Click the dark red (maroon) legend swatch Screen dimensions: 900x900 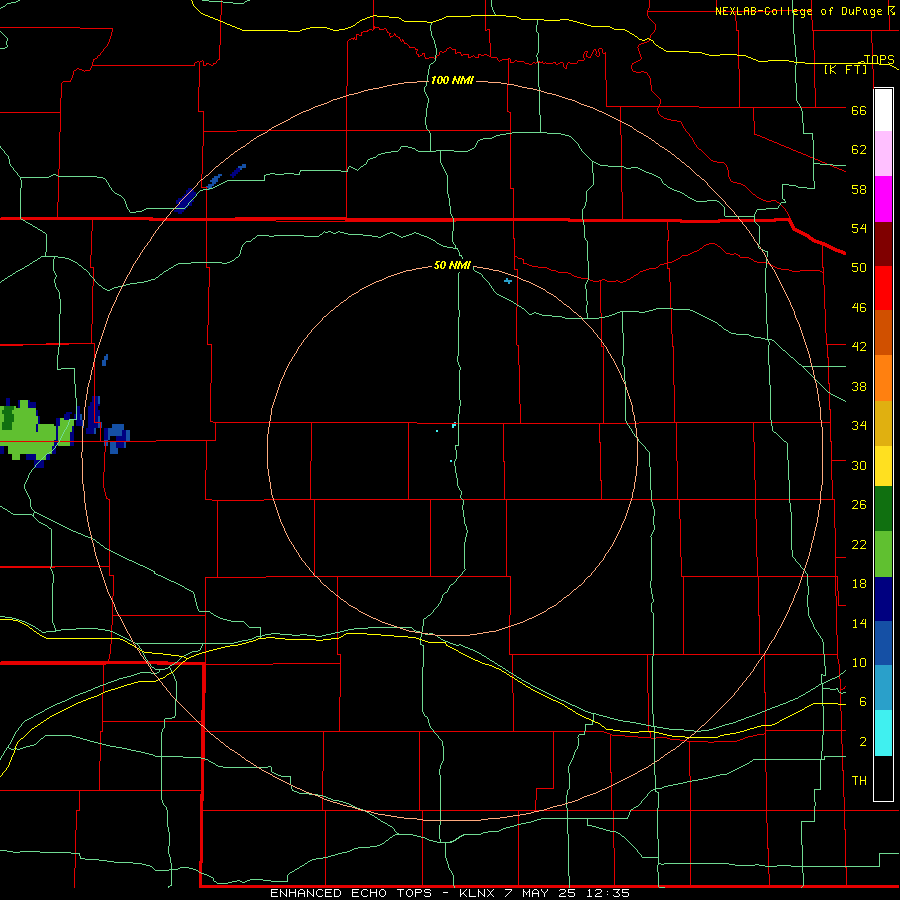pos(883,244)
